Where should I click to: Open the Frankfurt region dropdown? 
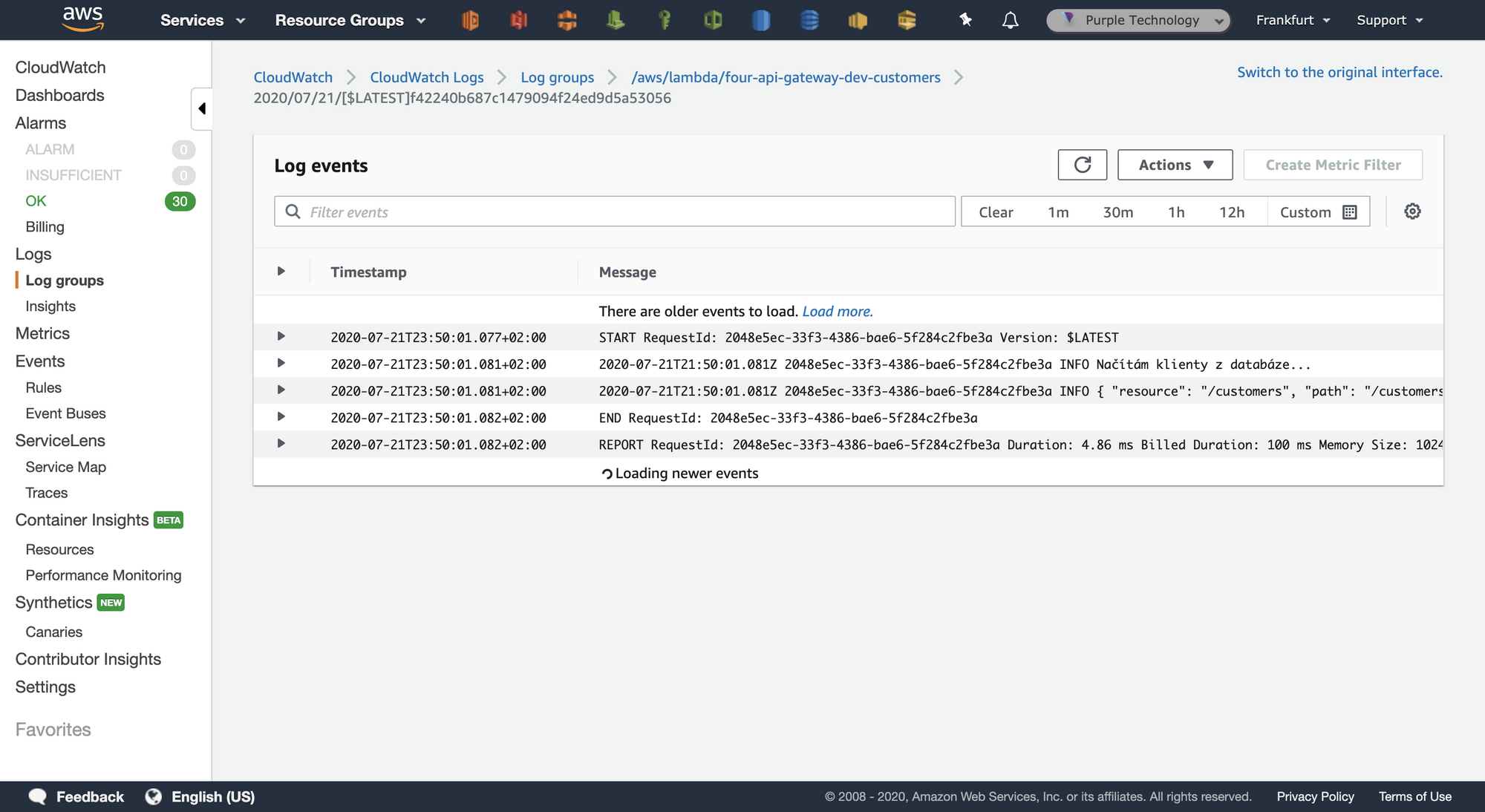pyautogui.click(x=1293, y=20)
